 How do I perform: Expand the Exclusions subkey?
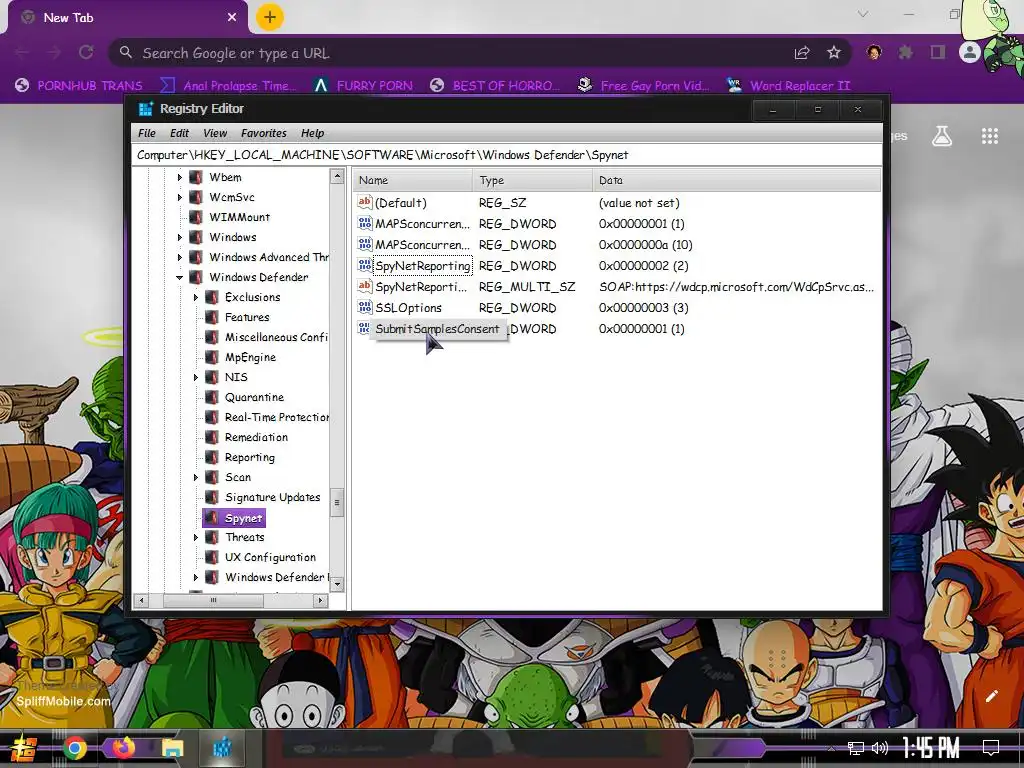coord(195,297)
